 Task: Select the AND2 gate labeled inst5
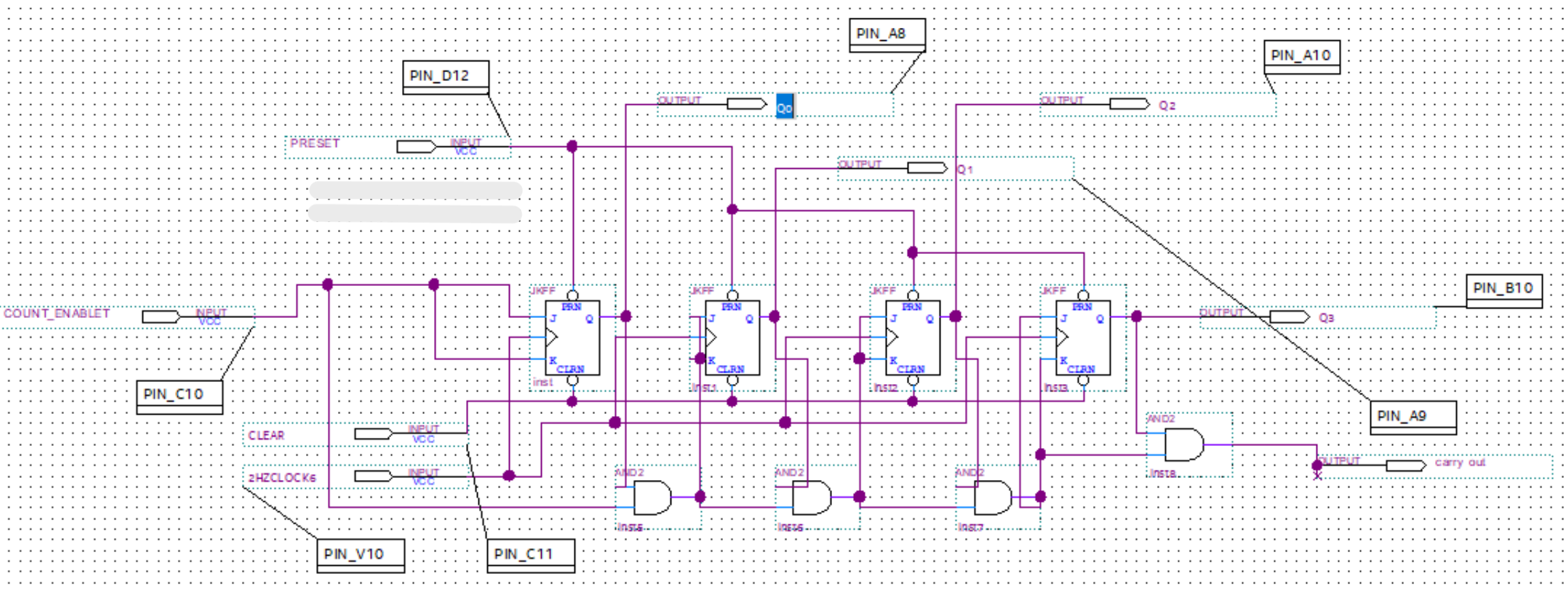[x=651, y=498]
